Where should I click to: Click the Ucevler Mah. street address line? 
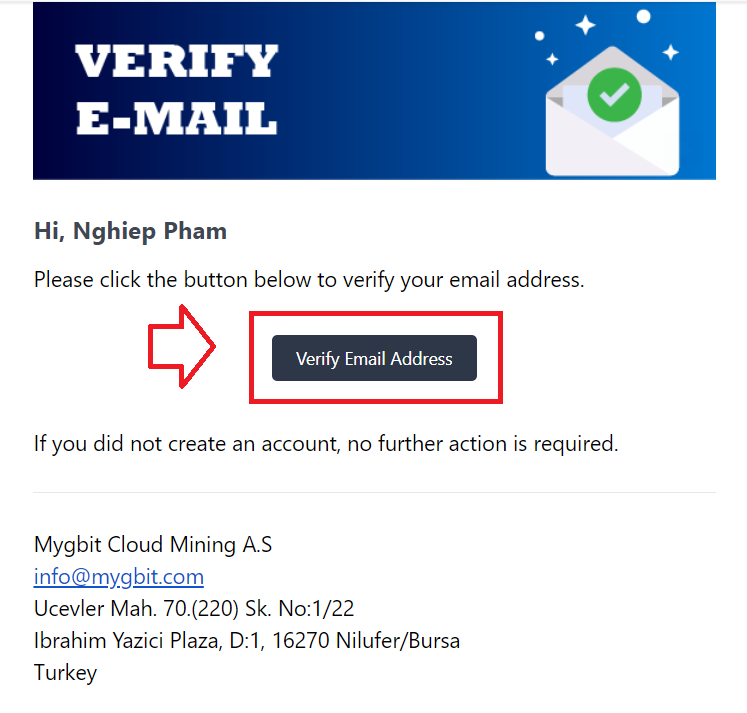[194, 609]
